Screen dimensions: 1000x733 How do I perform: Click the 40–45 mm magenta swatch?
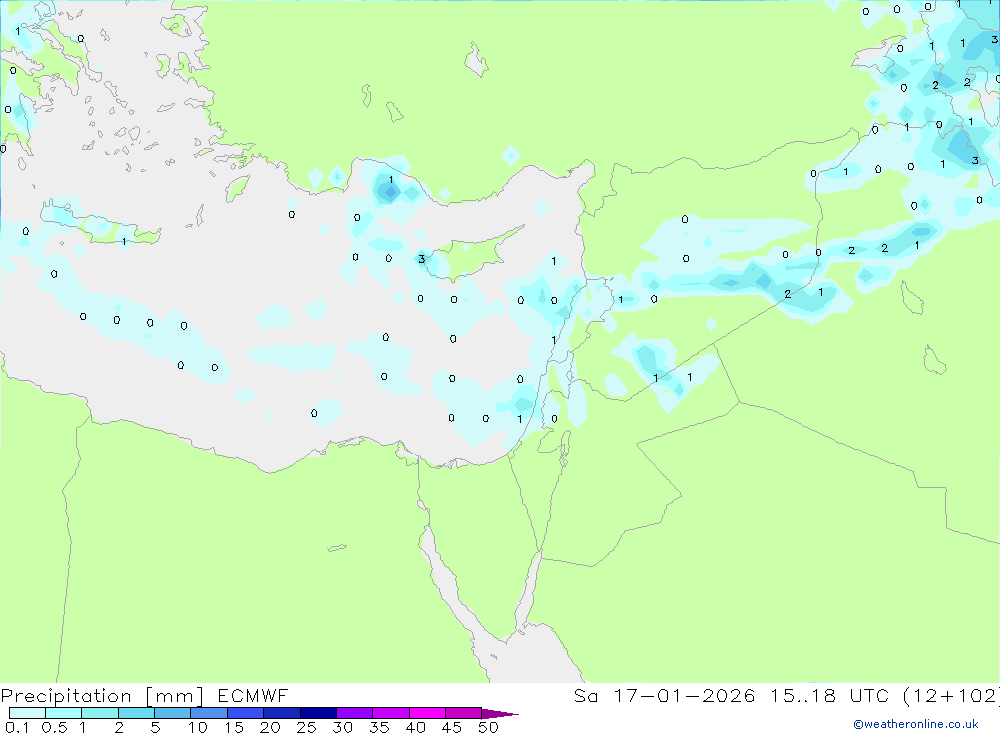click(427, 713)
